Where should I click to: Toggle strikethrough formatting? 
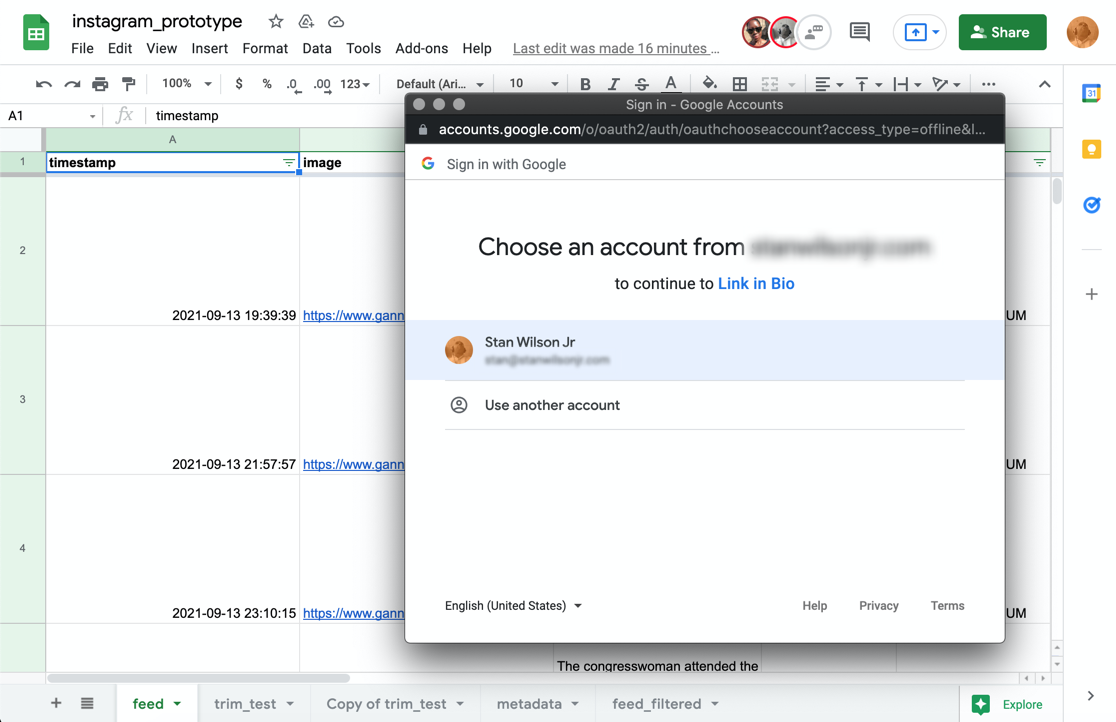pyautogui.click(x=641, y=84)
